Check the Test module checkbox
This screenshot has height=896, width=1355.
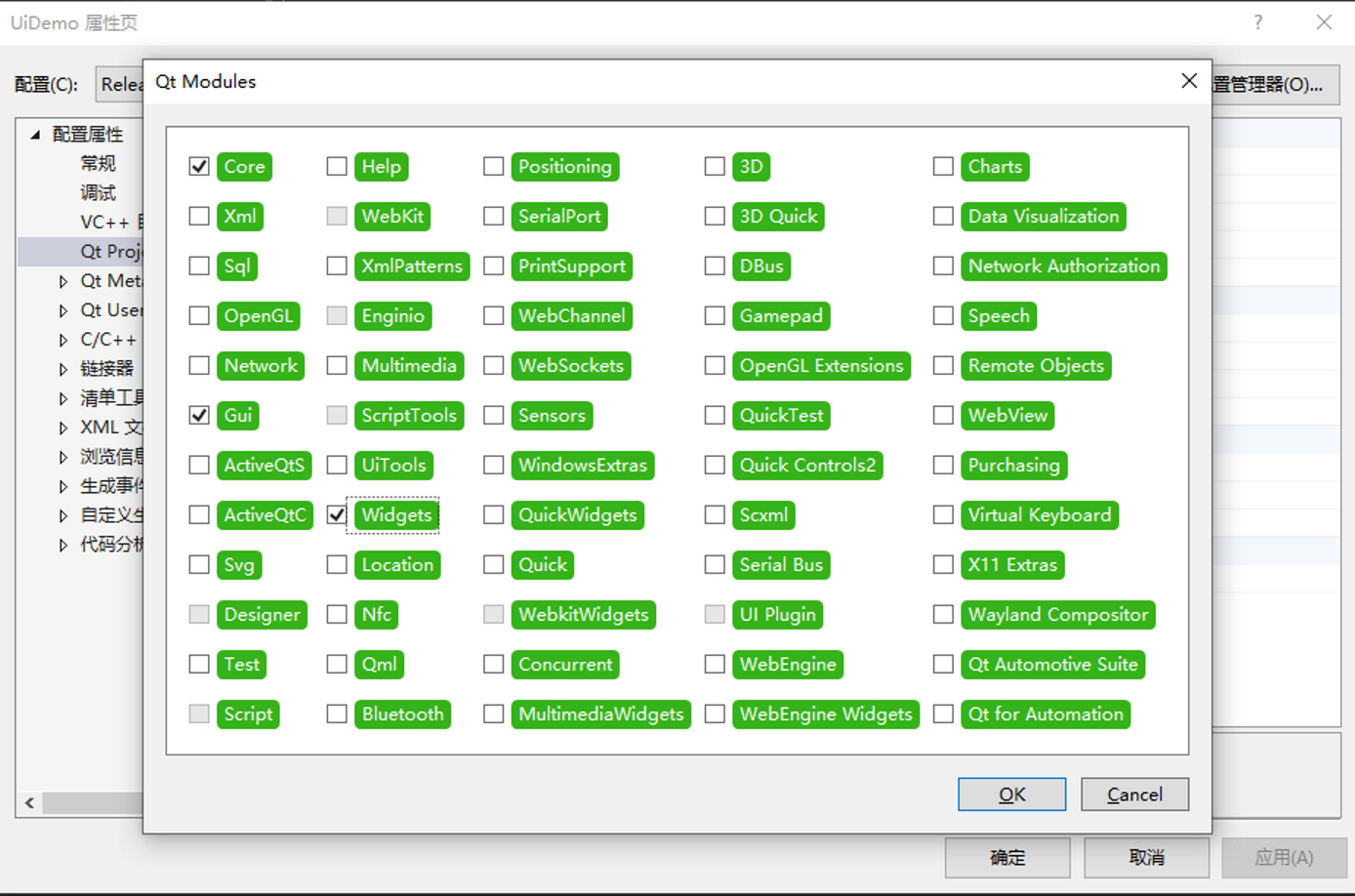click(x=199, y=665)
